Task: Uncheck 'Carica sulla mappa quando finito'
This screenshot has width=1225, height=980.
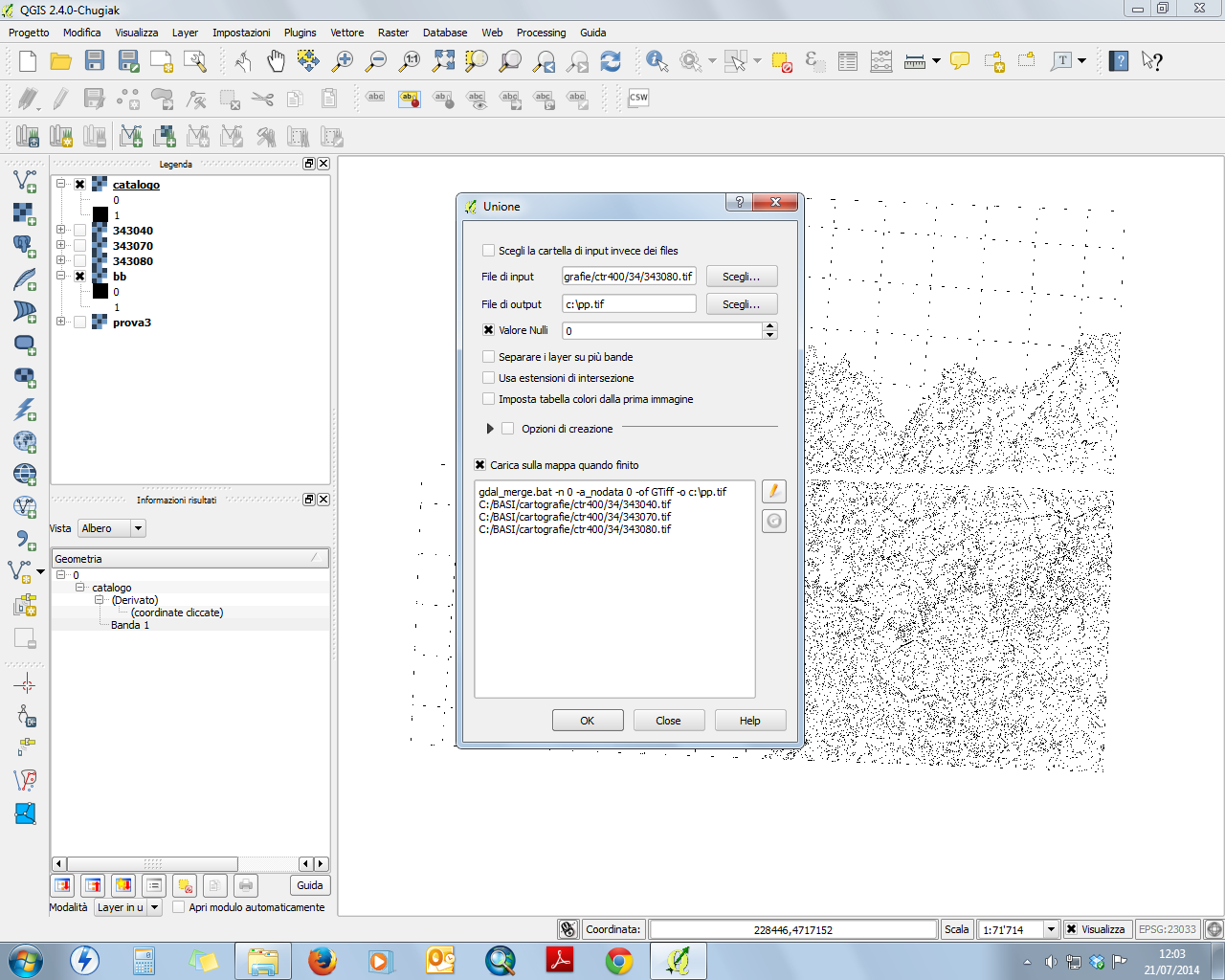Action: pyautogui.click(x=480, y=465)
